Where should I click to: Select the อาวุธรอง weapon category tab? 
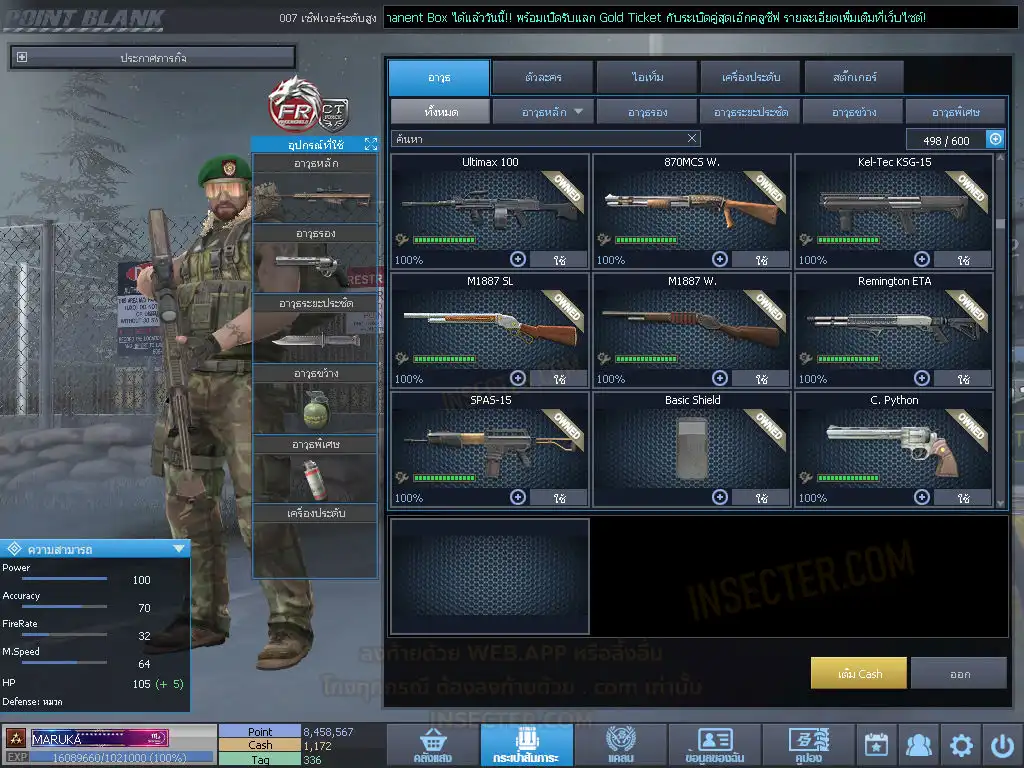(x=647, y=112)
